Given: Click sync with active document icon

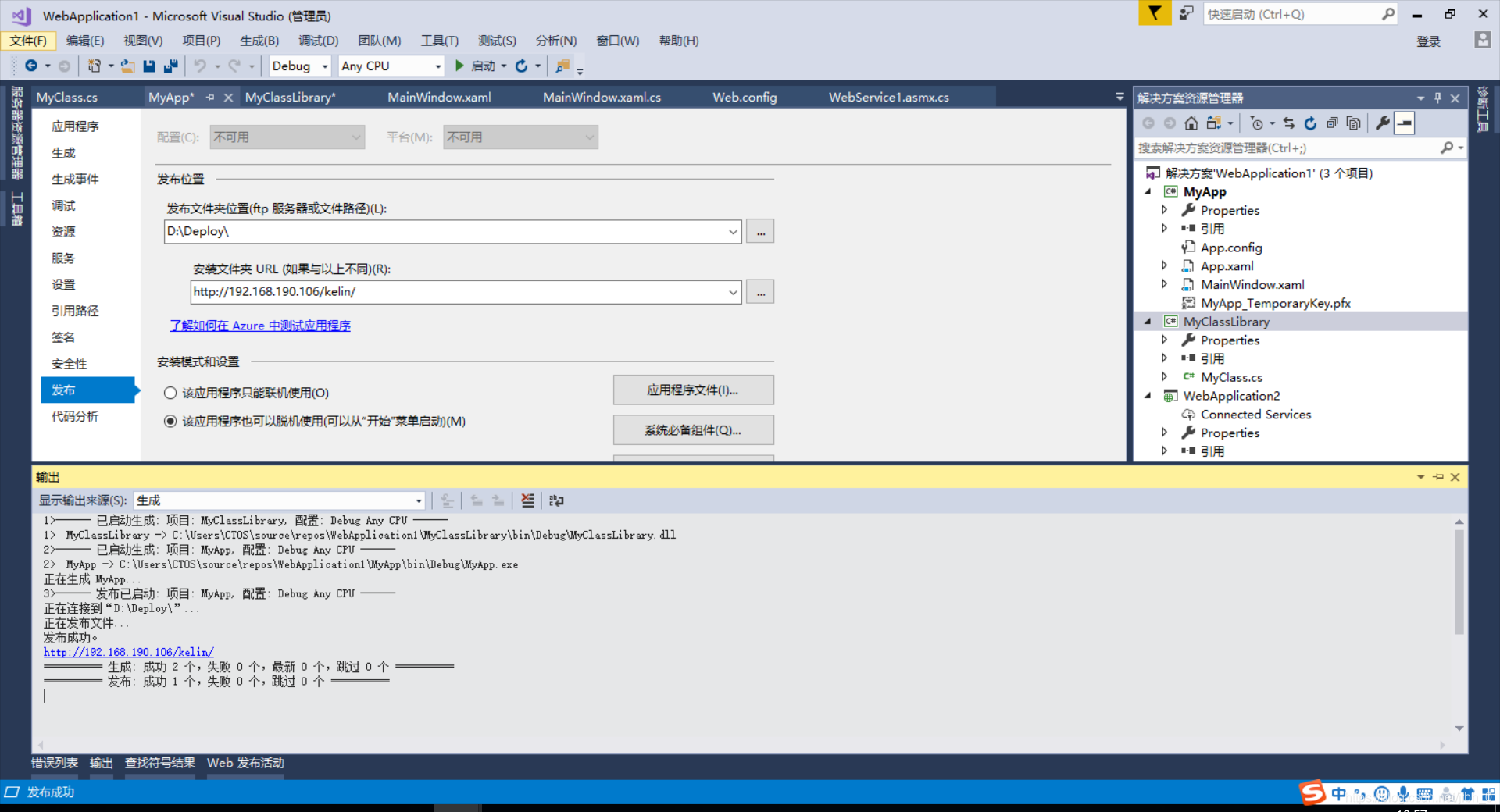Looking at the screenshot, I should tap(1289, 123).
